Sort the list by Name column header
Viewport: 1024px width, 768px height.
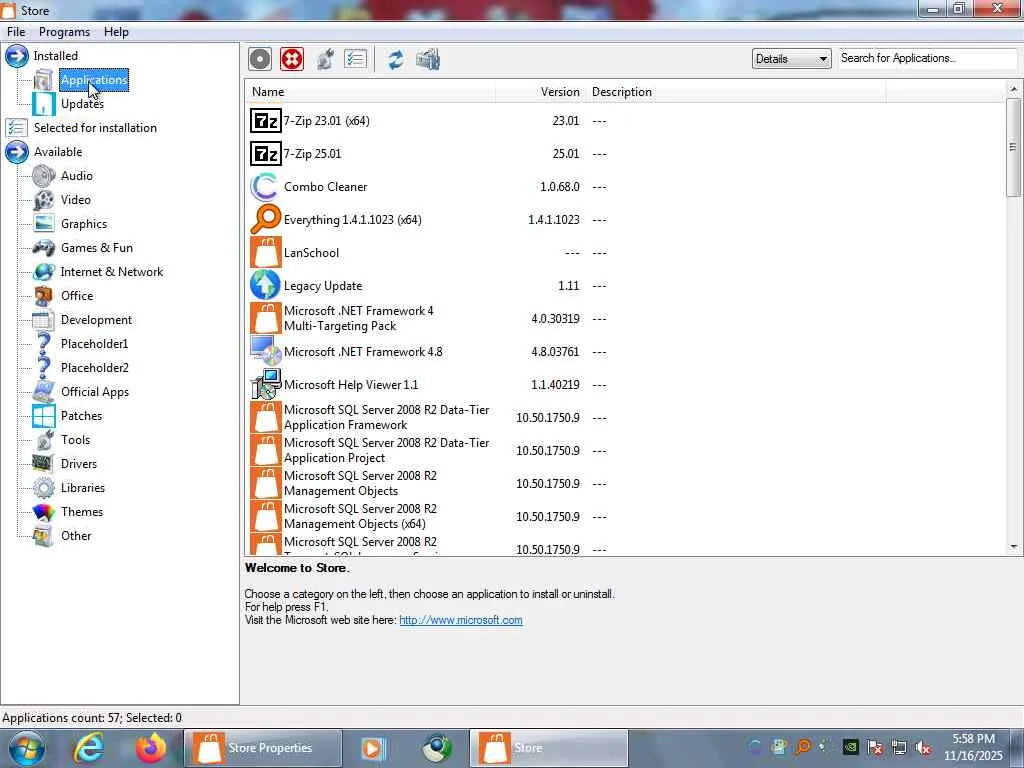click(x=370, y=92)
